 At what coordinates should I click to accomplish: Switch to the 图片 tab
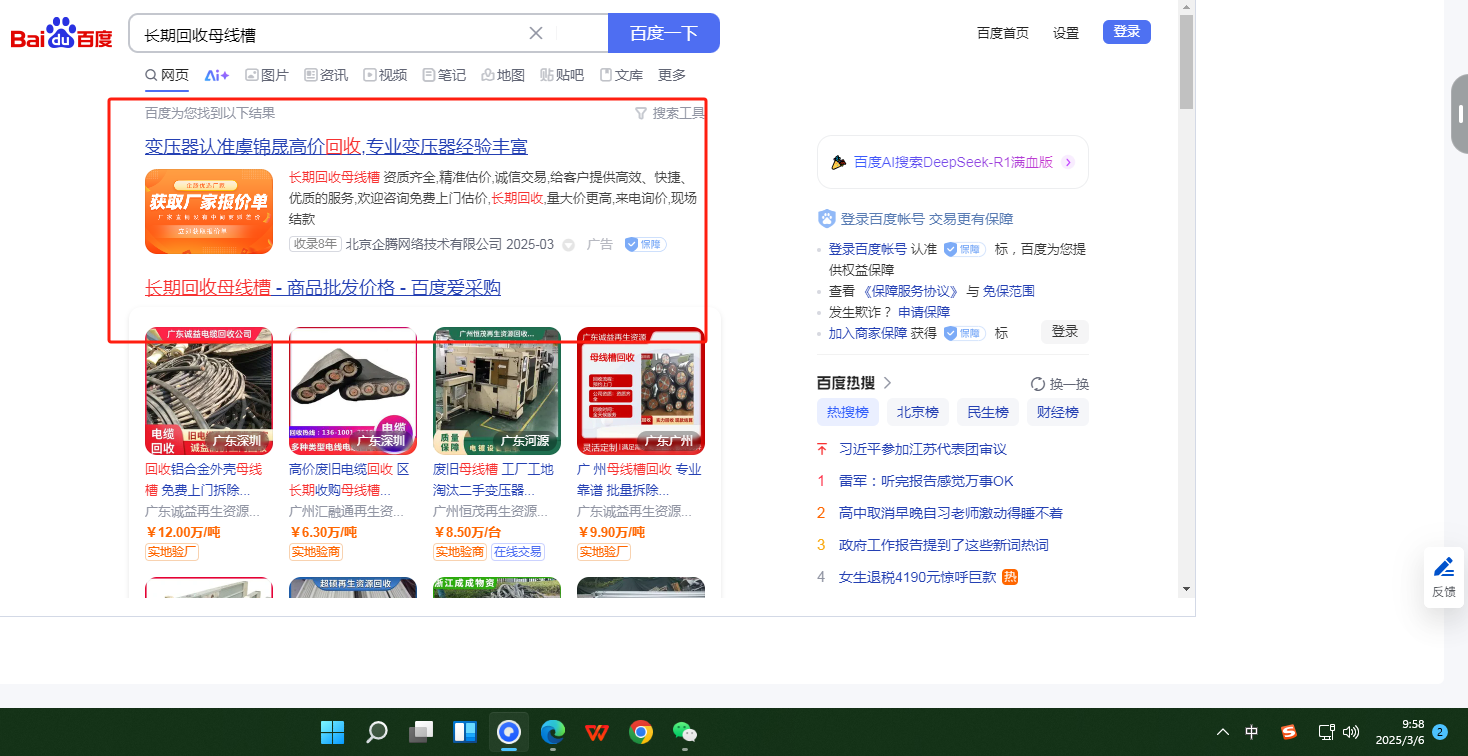267,75
